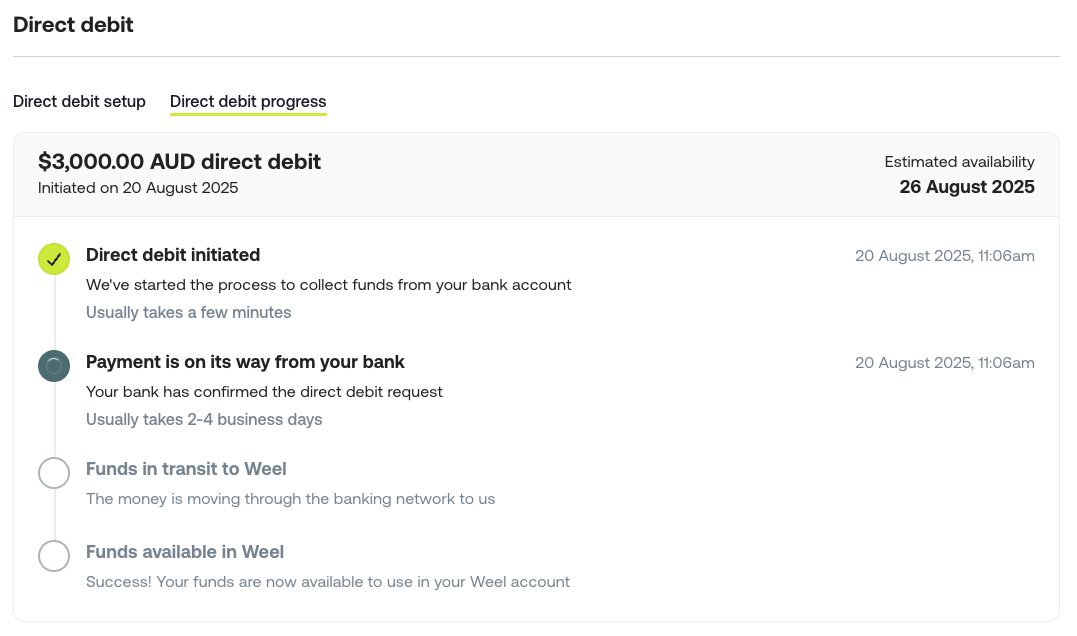
Task: Select the 'Payment is on its way from your bank' heading
Action: (x=245, y=362)
